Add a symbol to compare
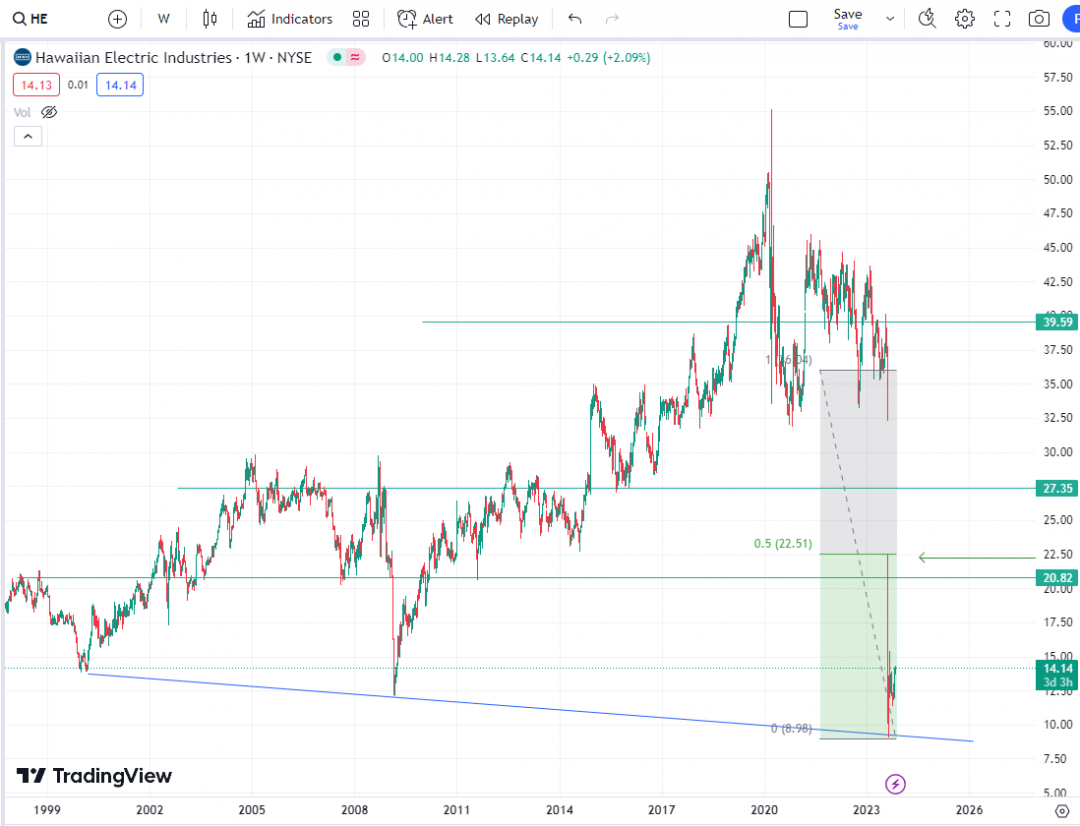The image size is (1080, 826). click(x=118, y=19)
